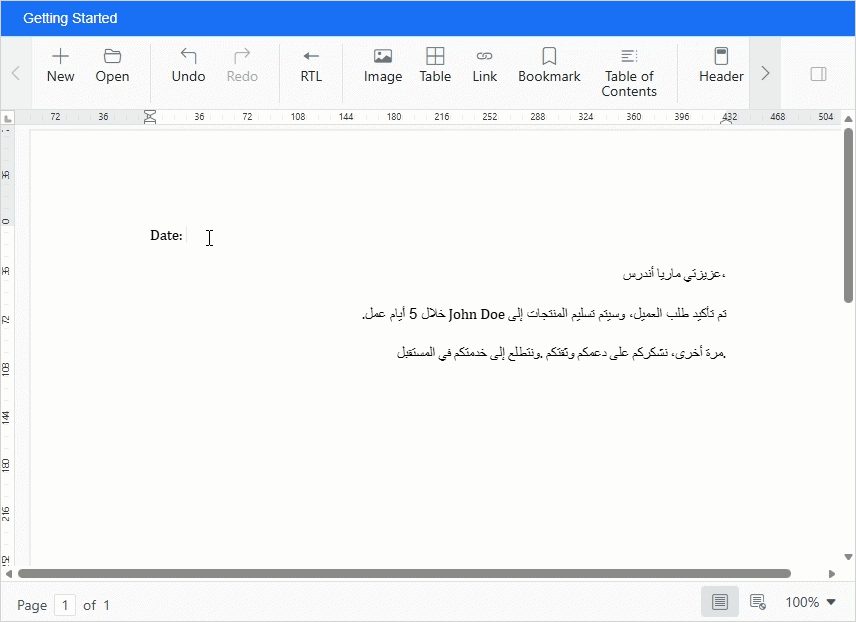Click the 'of 1' page count text
The width and height of the screenshot is (856, 622).
96,605
